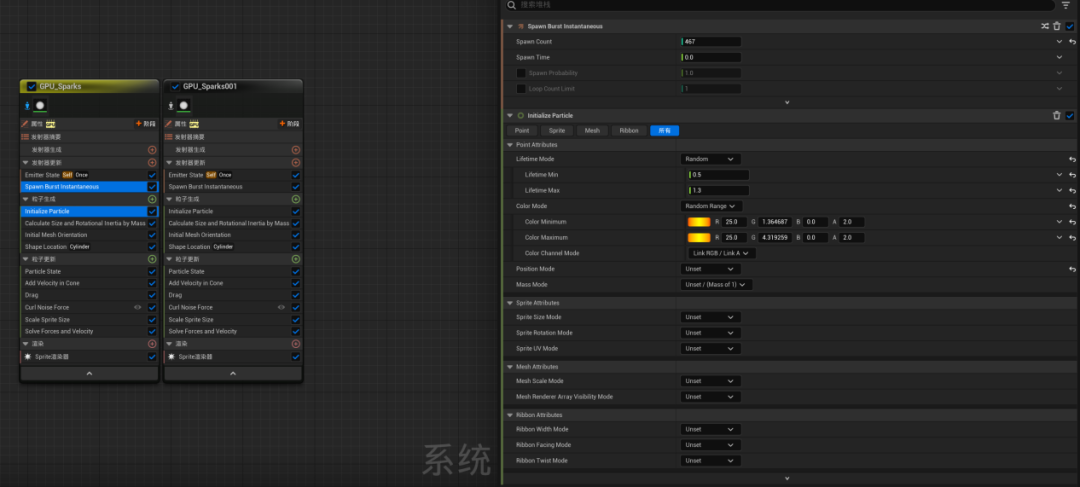
Task: Open the Position Mode dropdown
Action: 711,269
